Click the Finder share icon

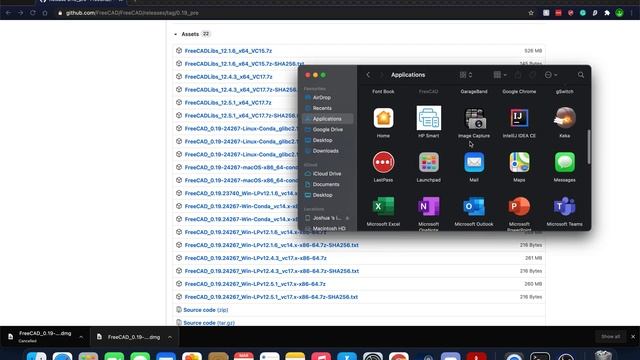click(518, 75)
